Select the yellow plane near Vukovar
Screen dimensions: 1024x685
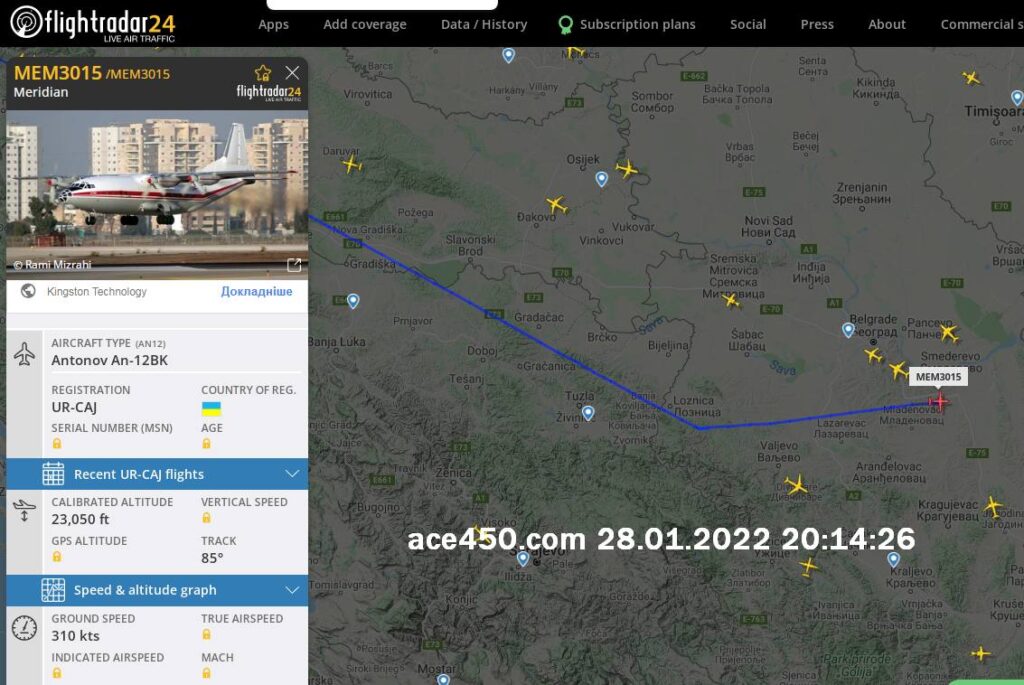coord(627,169)
